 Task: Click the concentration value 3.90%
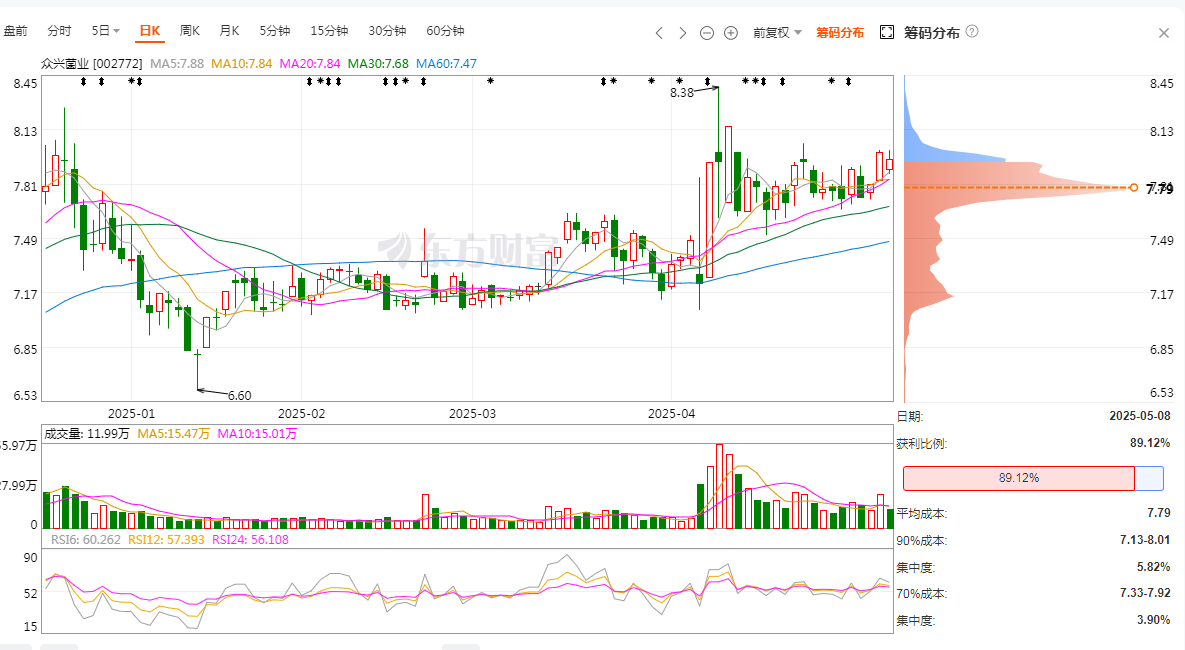(x=1153, y=619)
